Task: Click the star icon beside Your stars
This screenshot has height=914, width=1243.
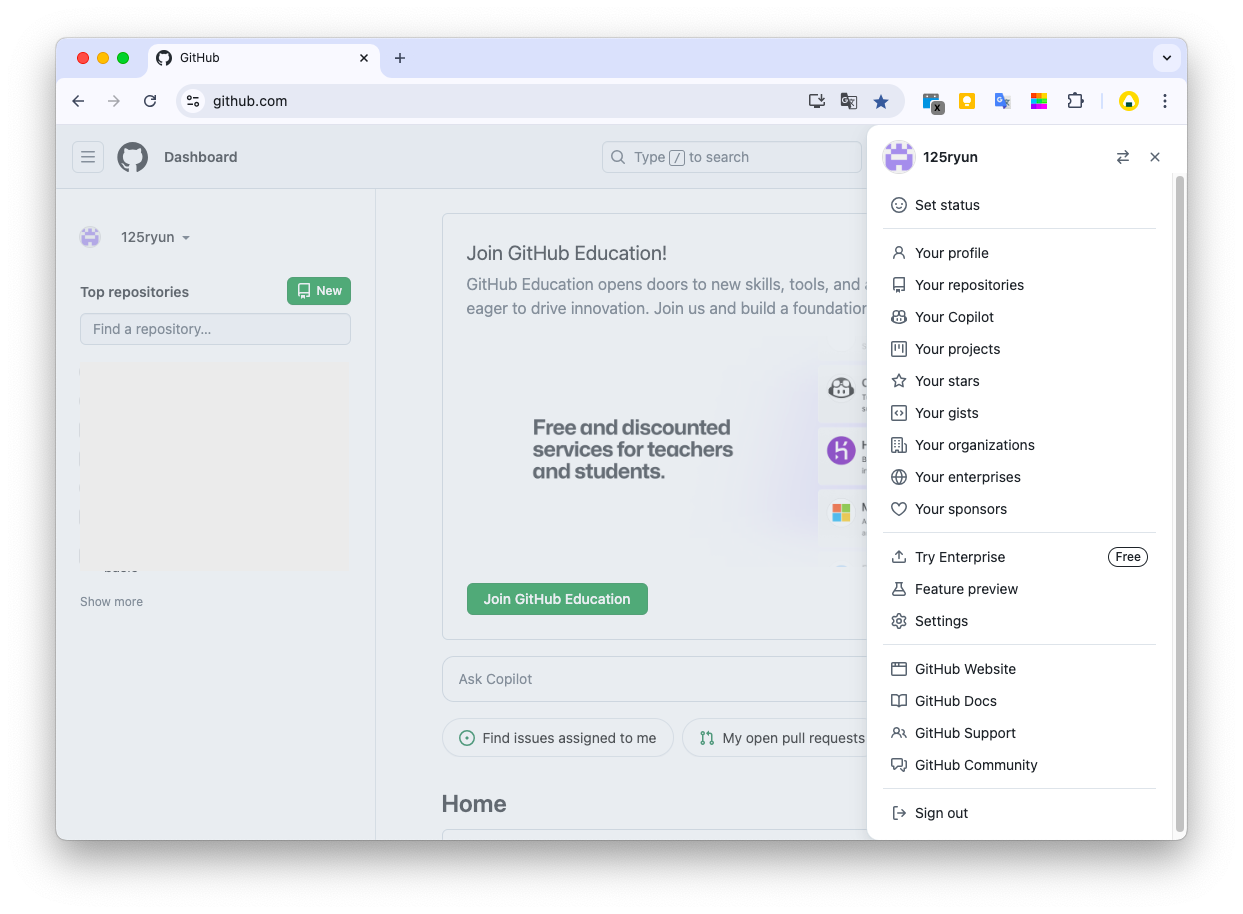Action: pyautogui.click(x=899, y=381)
